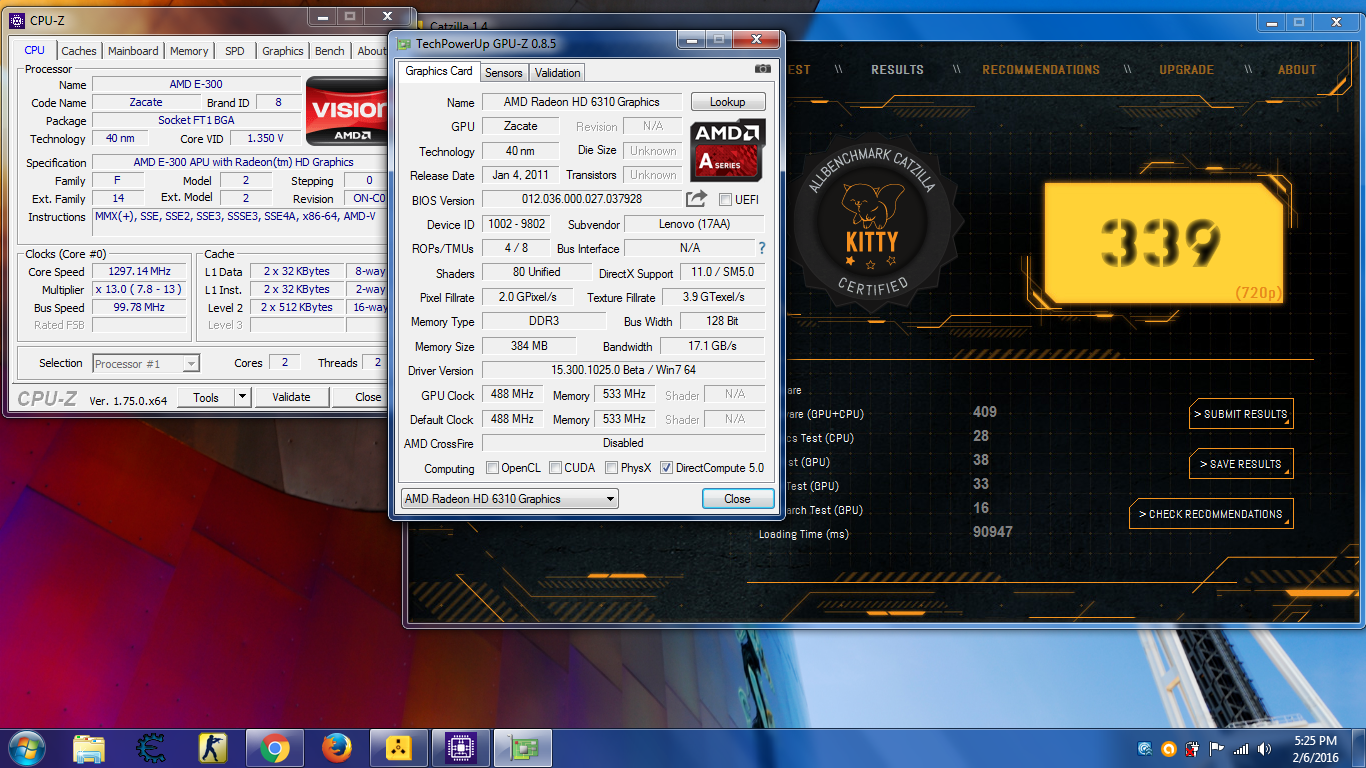The image size is (1366, 768).
Task: Open Firefox from the taskbar
Action: 337,748
